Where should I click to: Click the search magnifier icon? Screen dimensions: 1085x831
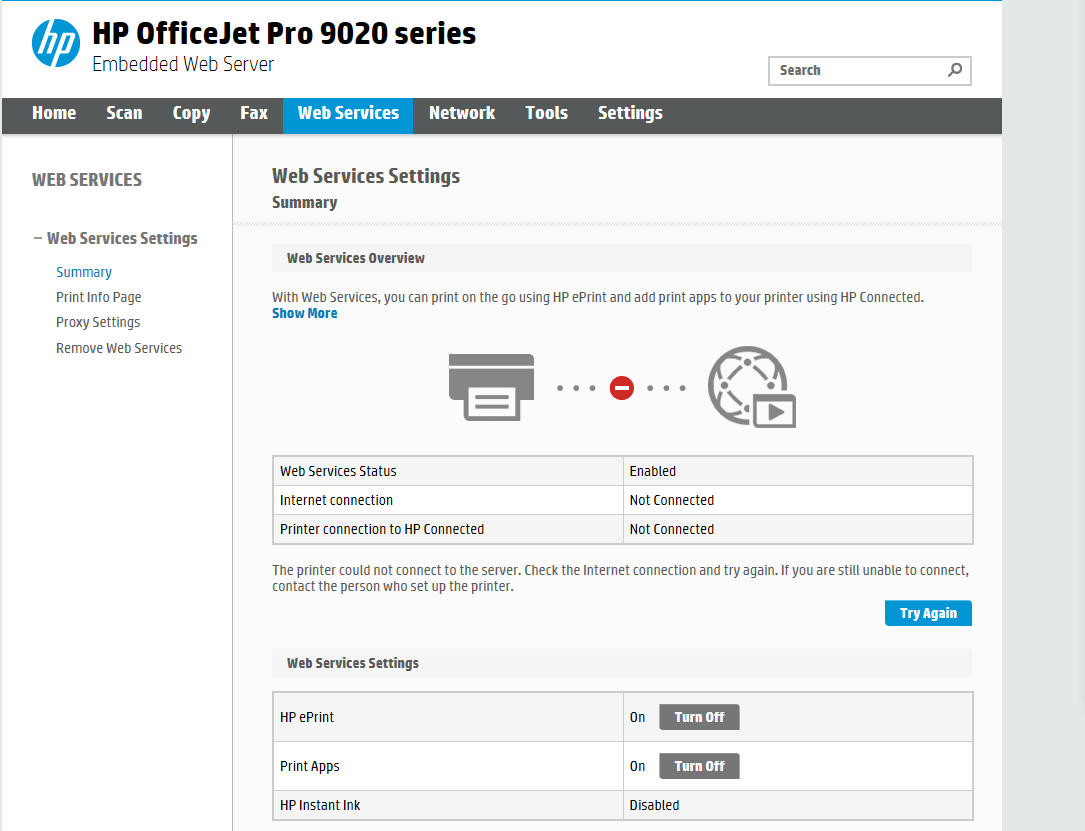point(955,70)
